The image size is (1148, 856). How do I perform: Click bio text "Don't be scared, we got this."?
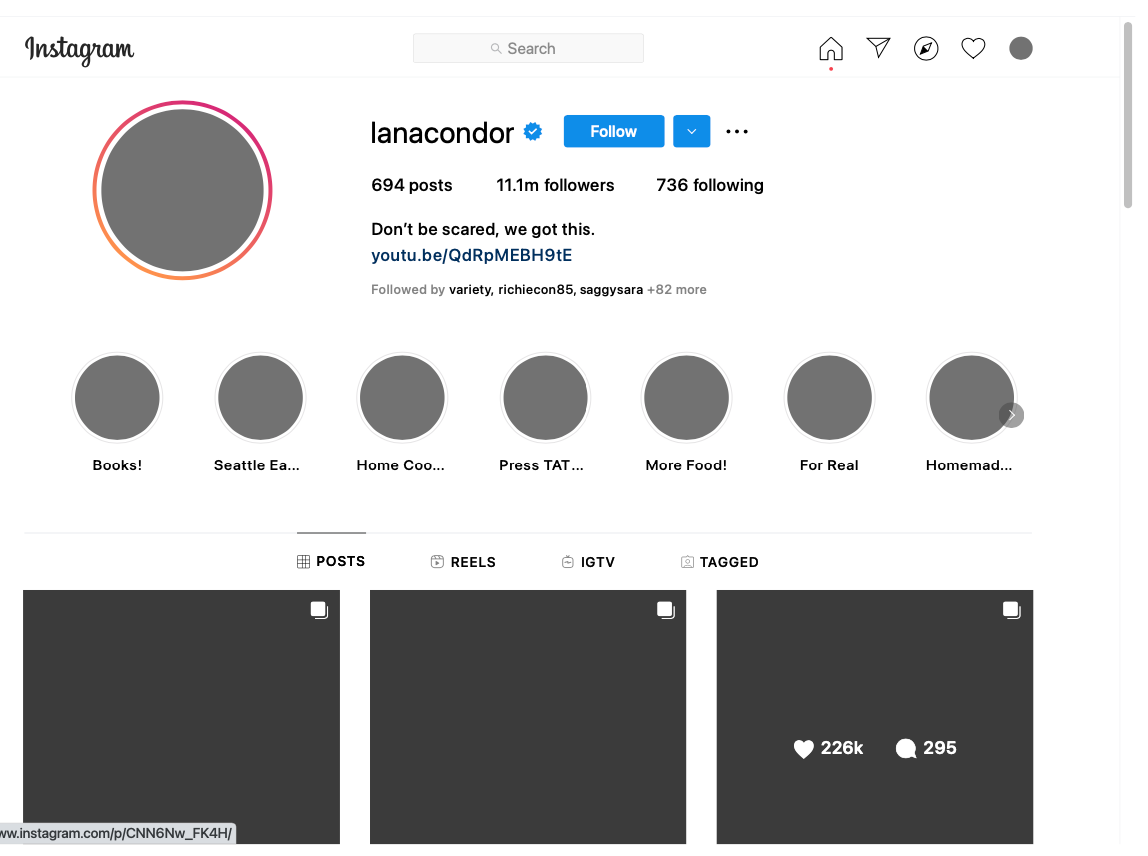pos(482,229)
